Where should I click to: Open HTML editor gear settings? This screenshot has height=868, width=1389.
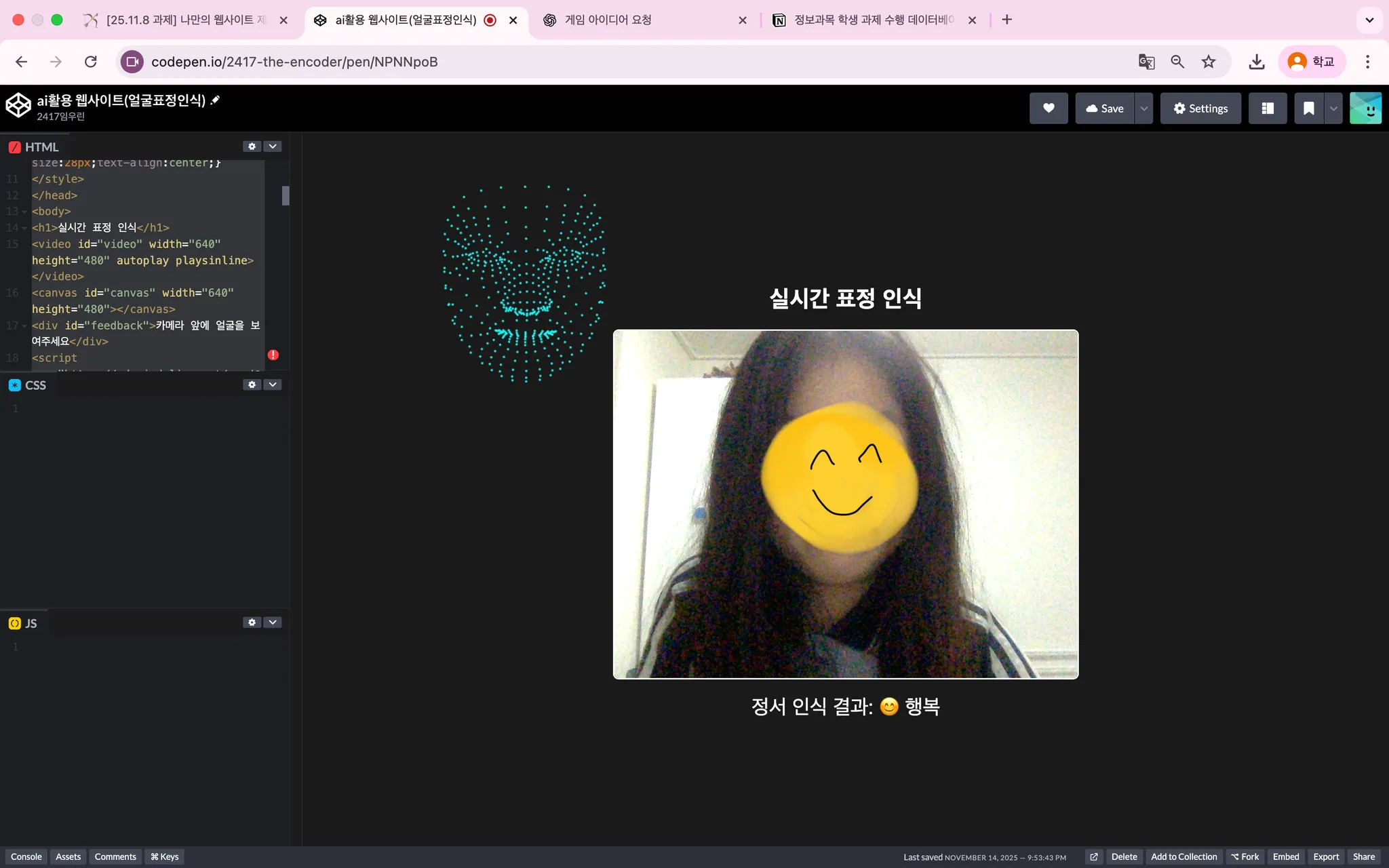click(x=252, y=146)
